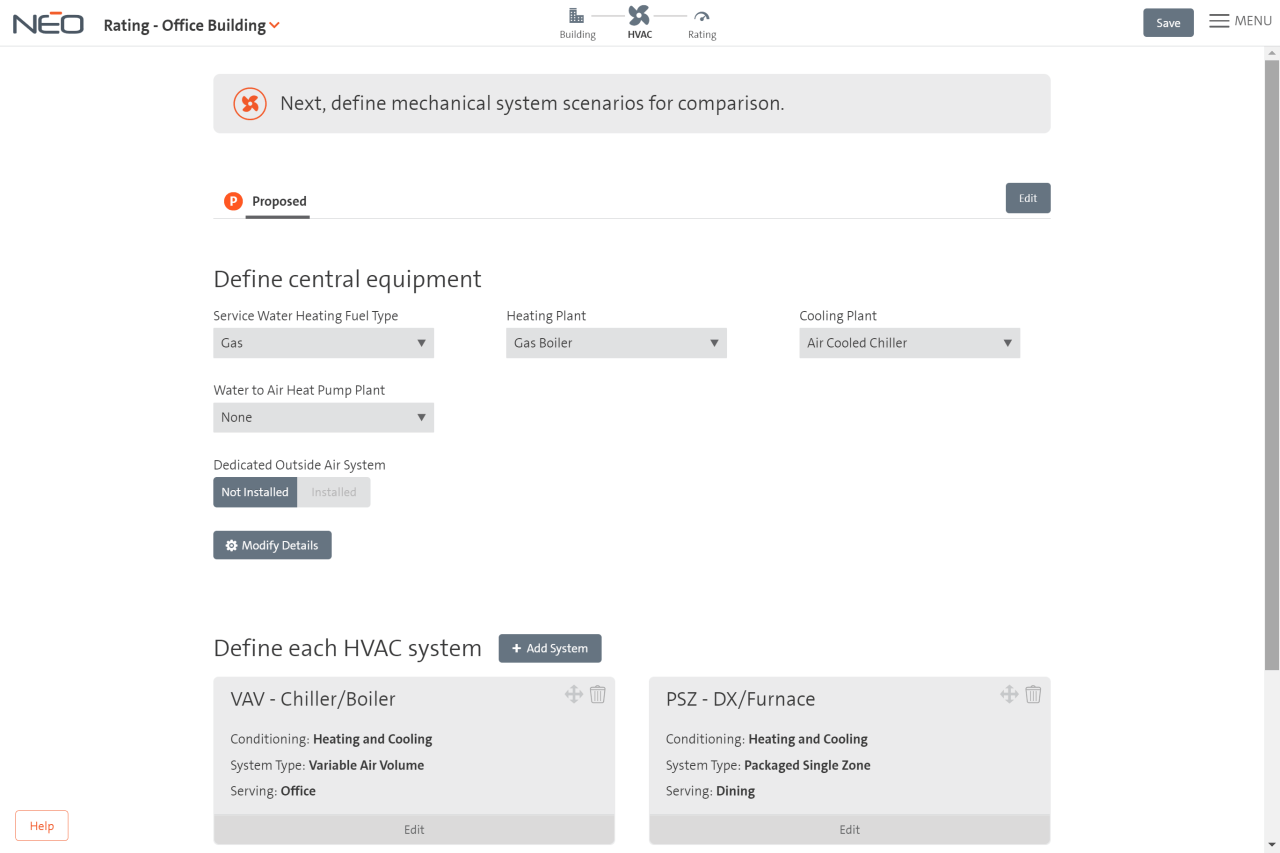Click the orange P badge next to Proposed
This screenshot has width=1280, height=853.
pyautogui.click(x=233, y=201)
